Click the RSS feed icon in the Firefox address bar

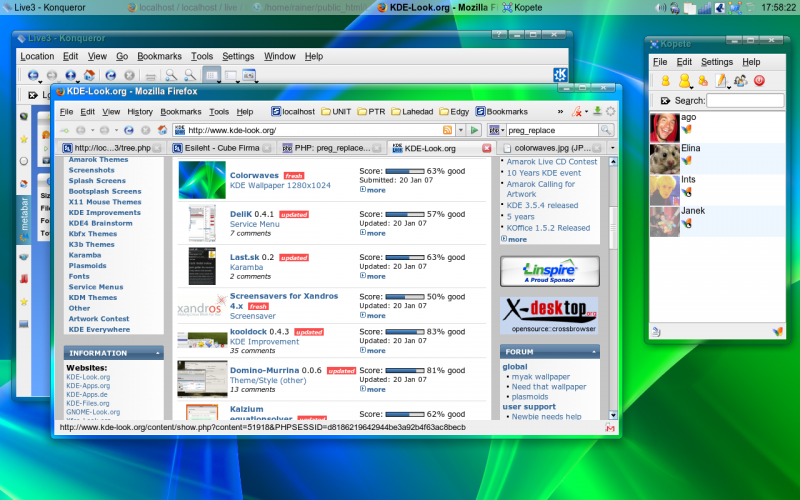(x=447, y=130)
